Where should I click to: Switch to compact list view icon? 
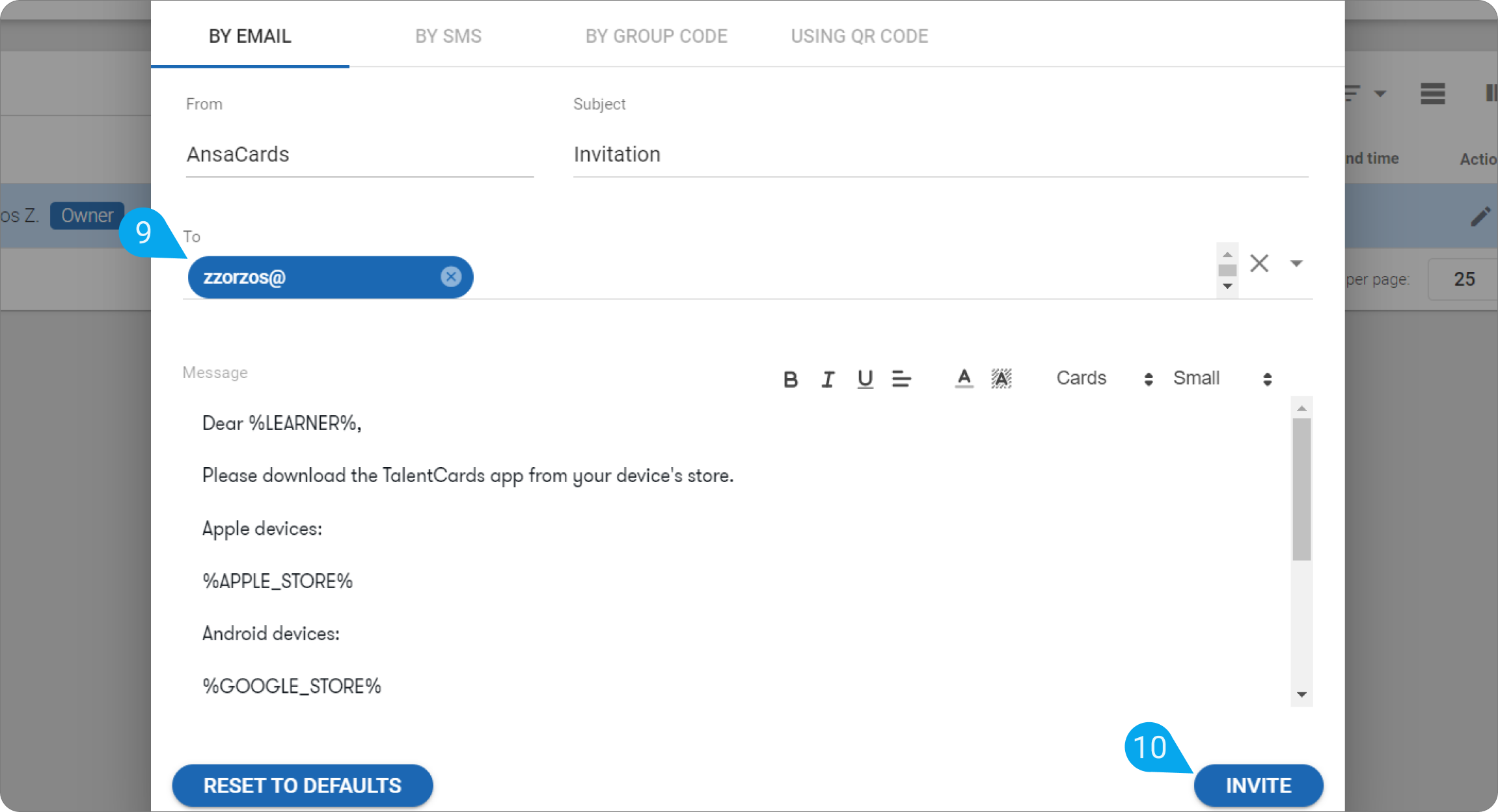1433,94
